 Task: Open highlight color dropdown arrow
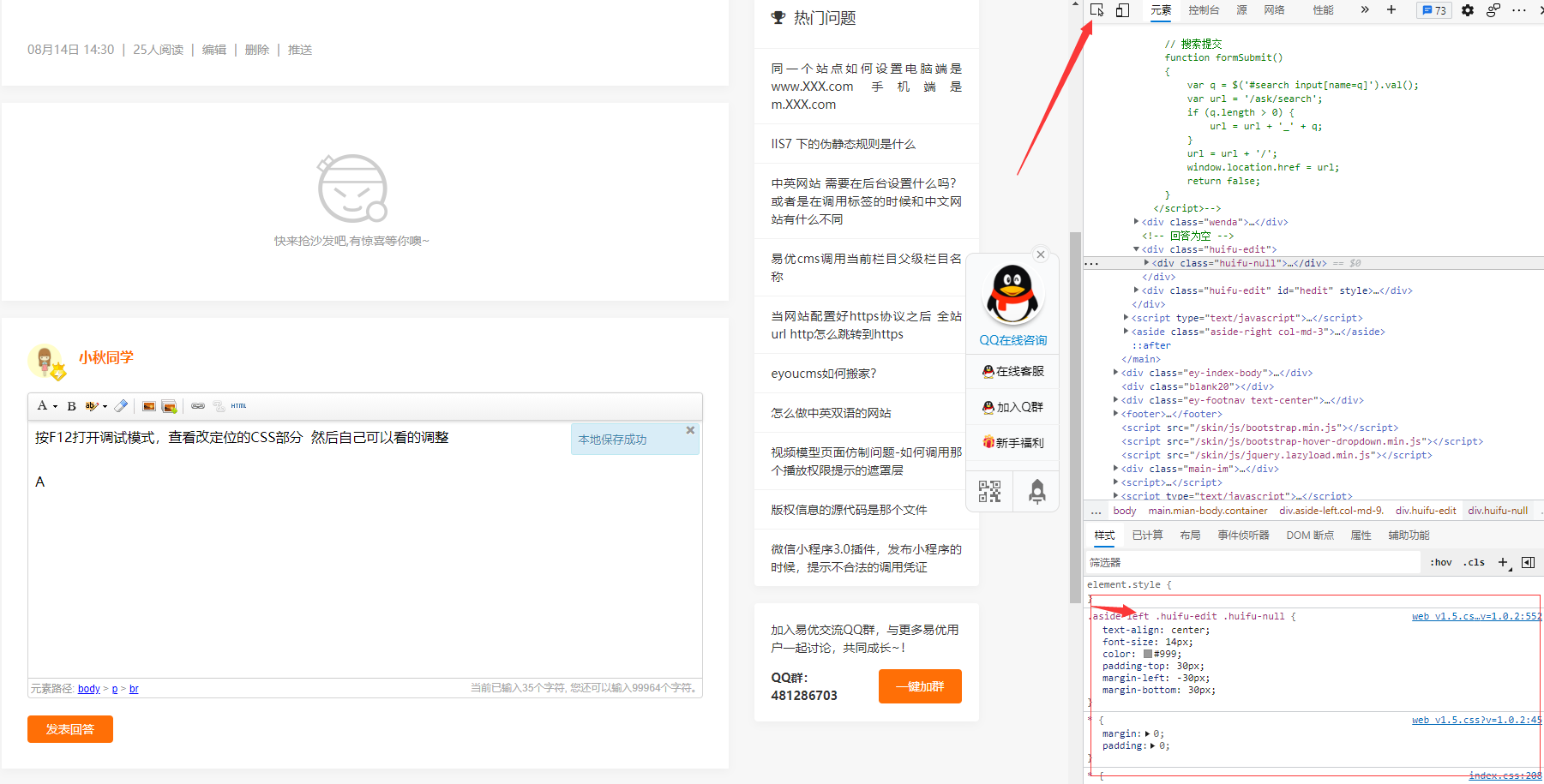tap(105, 407)
